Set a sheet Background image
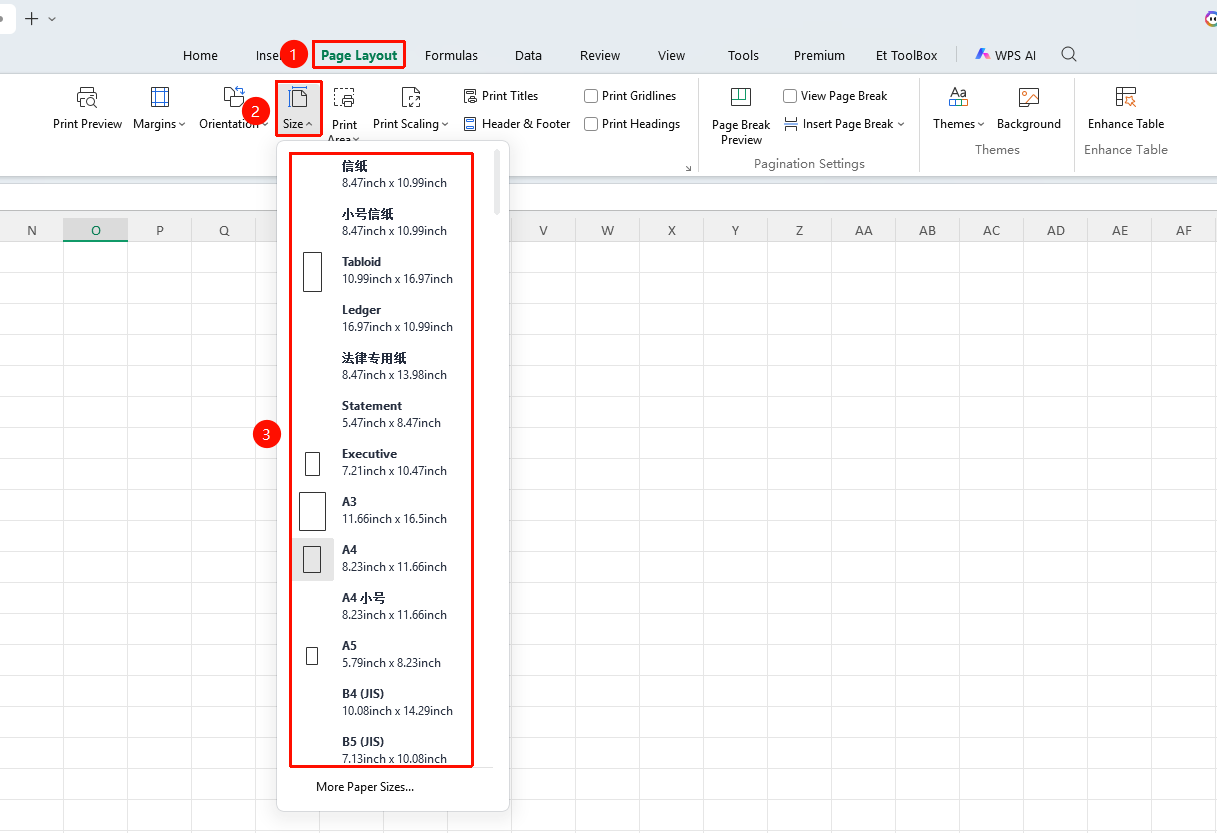The width and height of the screenshot is (1217, 833). pyautogui.click(x=1029, y=109)
